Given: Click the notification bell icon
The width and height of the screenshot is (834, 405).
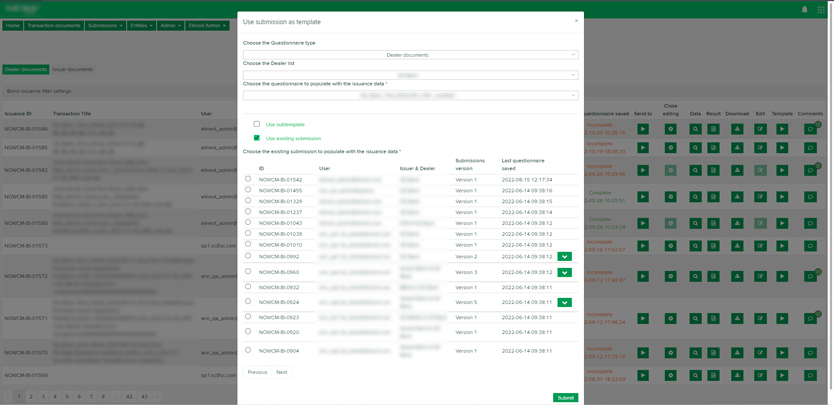Looking at the screenshot, I should pos(805,9).
